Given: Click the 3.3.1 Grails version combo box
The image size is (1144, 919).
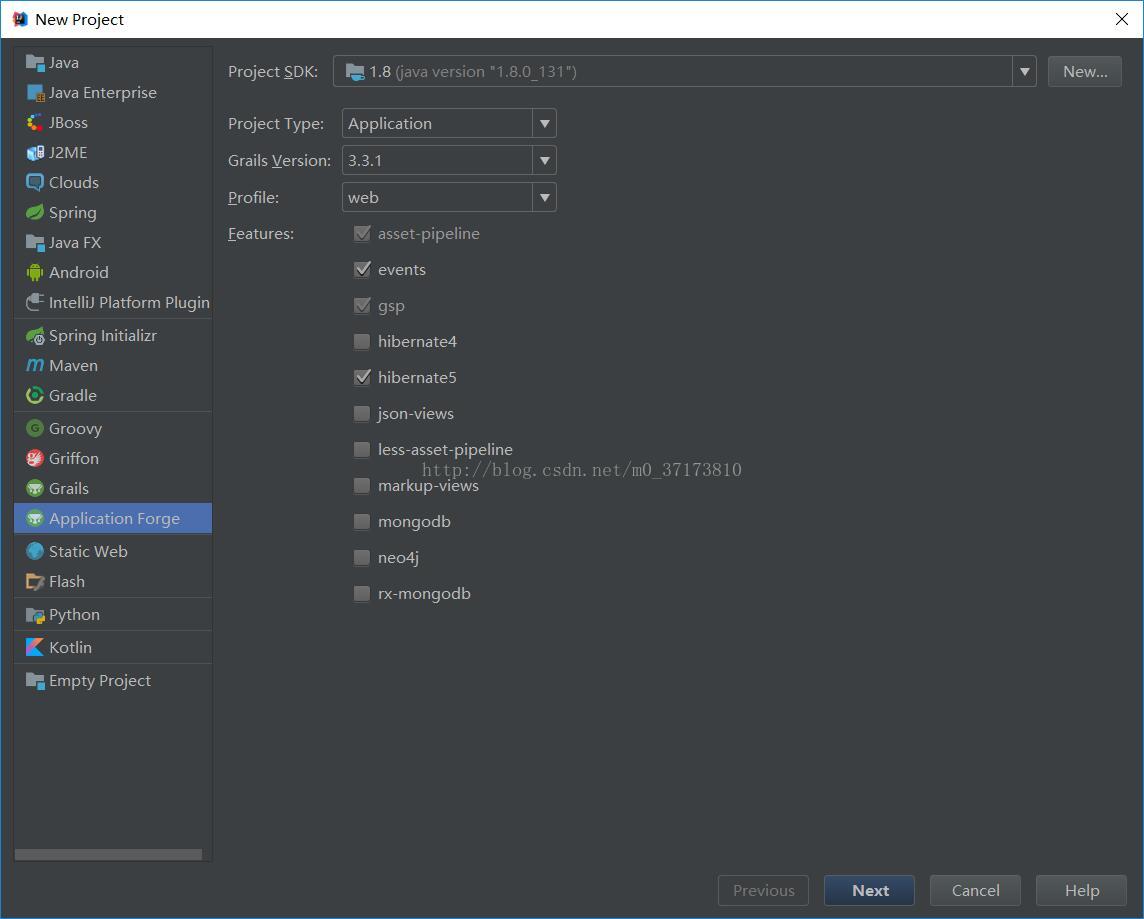Looking at the screenshot, I should [449, 160].
